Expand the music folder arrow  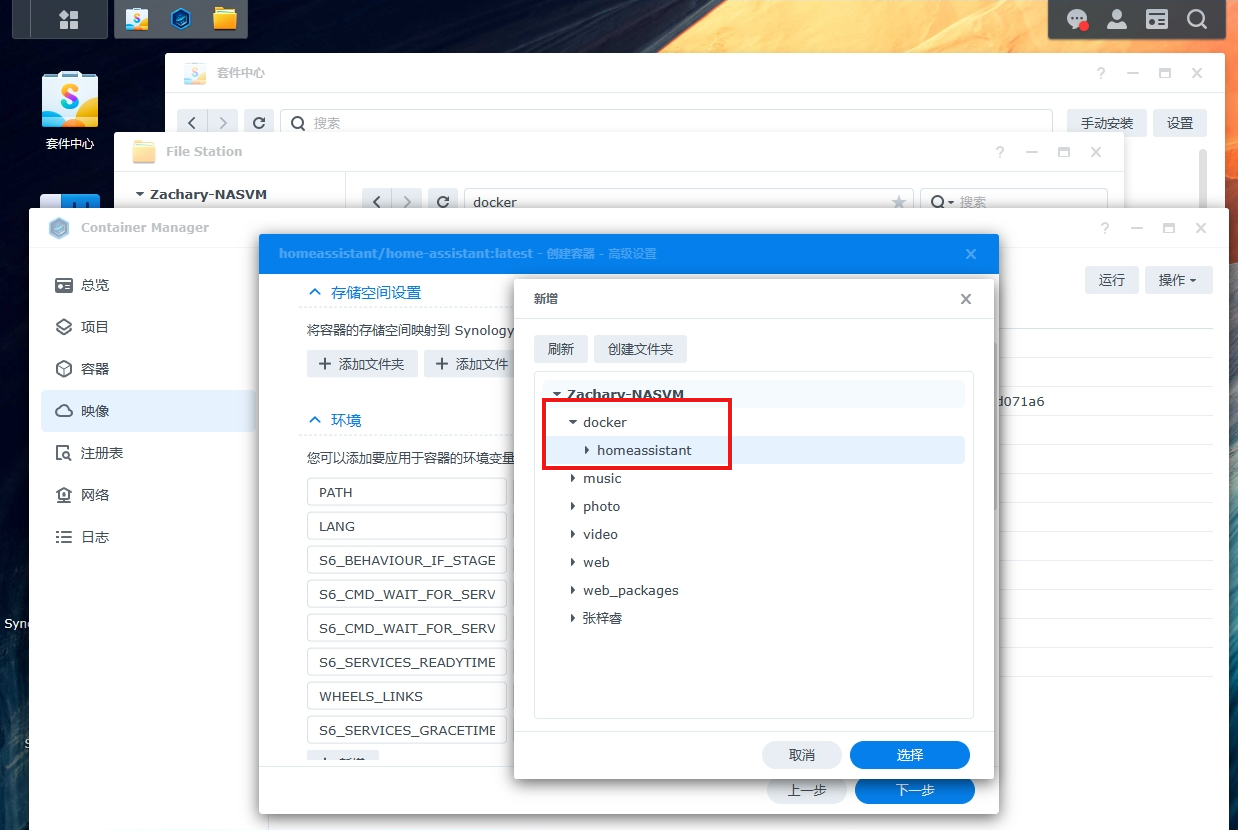pyautogui.click(x=573, y=478)
